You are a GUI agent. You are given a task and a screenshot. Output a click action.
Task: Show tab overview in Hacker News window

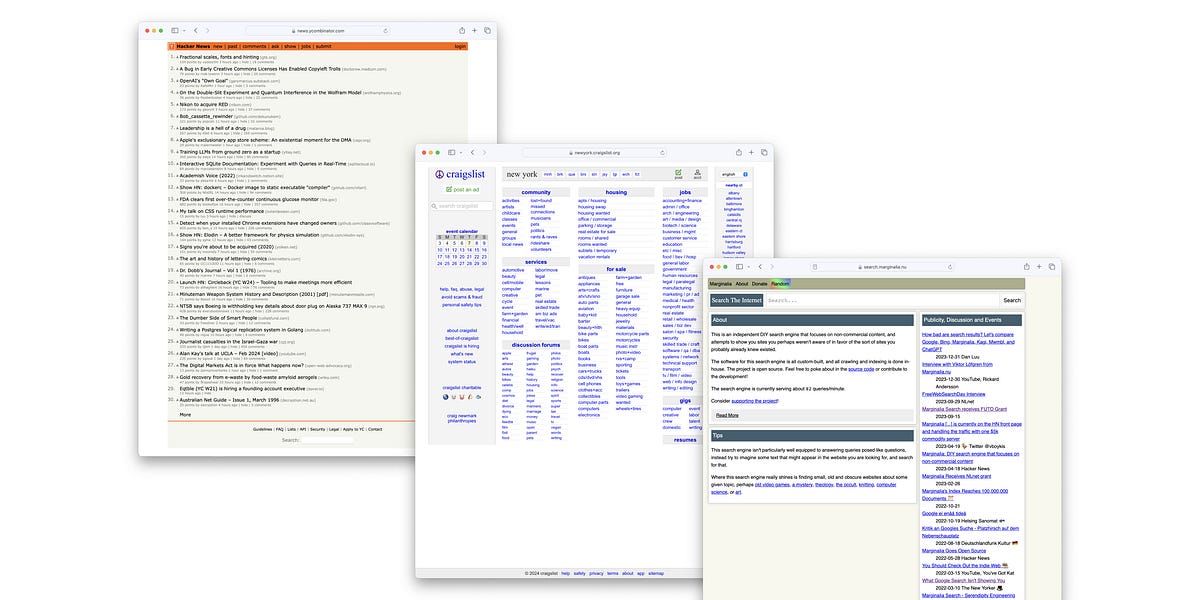coord(487,31)
